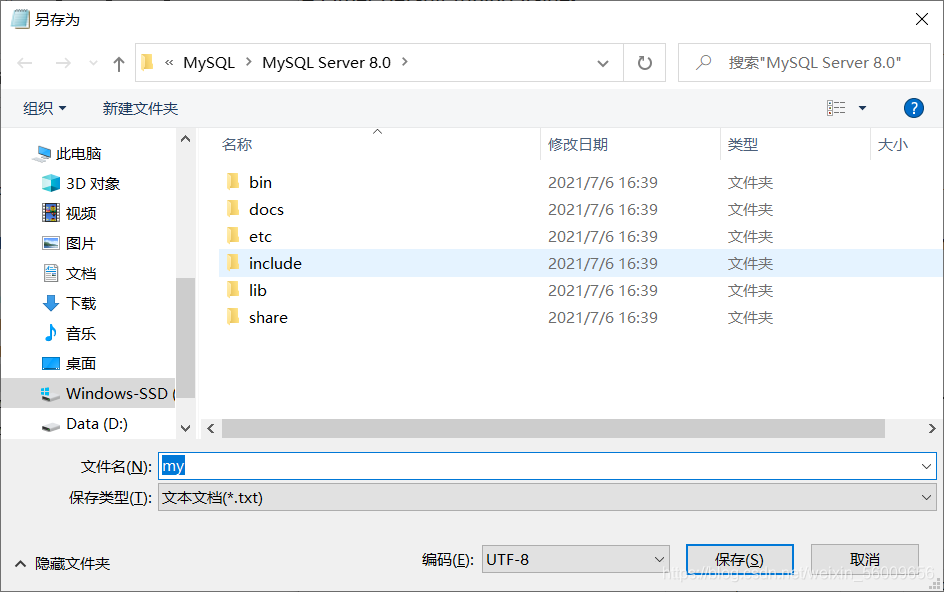The image size is (944, 592).
Task: Open the address bar history dropdown
Action: click(603, 62)
